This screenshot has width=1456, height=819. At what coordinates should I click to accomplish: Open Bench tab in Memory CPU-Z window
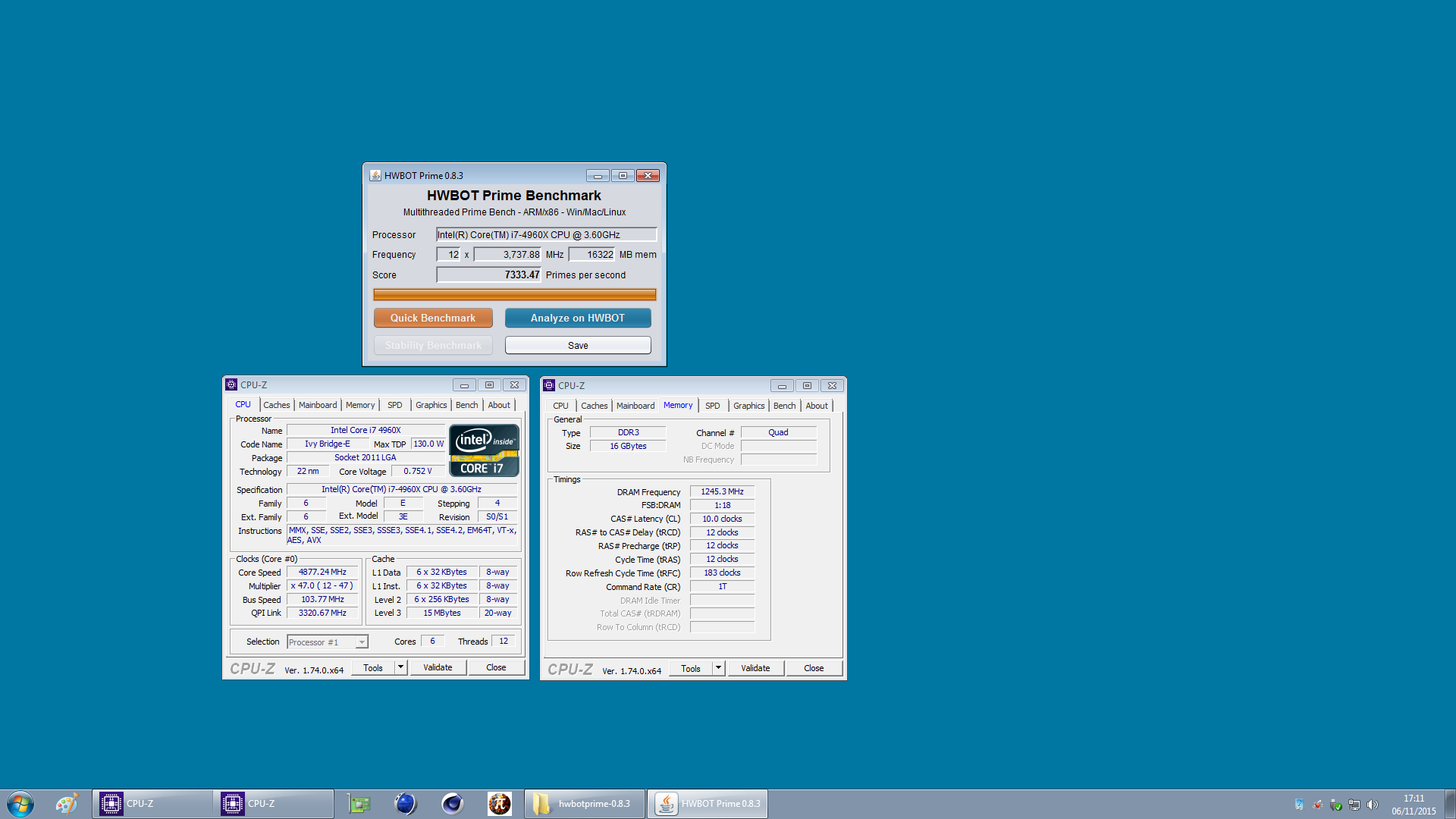point(785,406)
